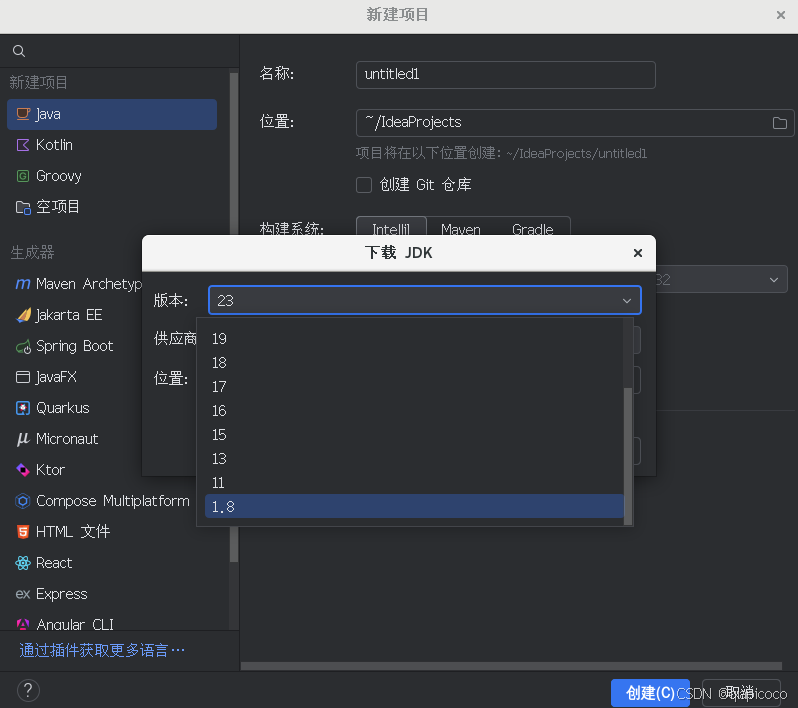Viewport: 798px width, 708px height.
Task: Choose the HTML5 shield icon
Action: [23, 532]
